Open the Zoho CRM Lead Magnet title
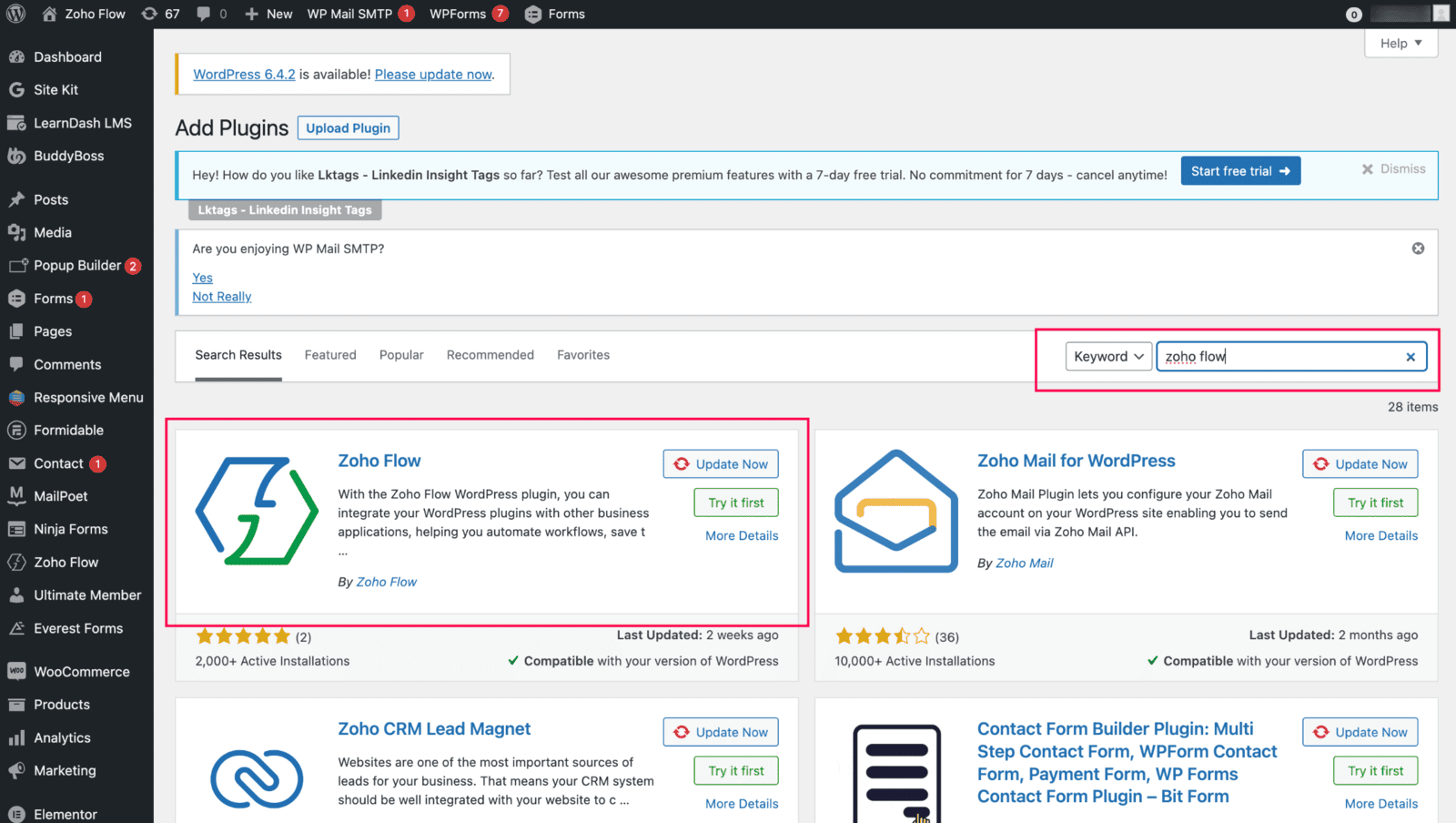Image resolution: width=1456 pixels, height=823 pixels. click(x=434, y=729)
